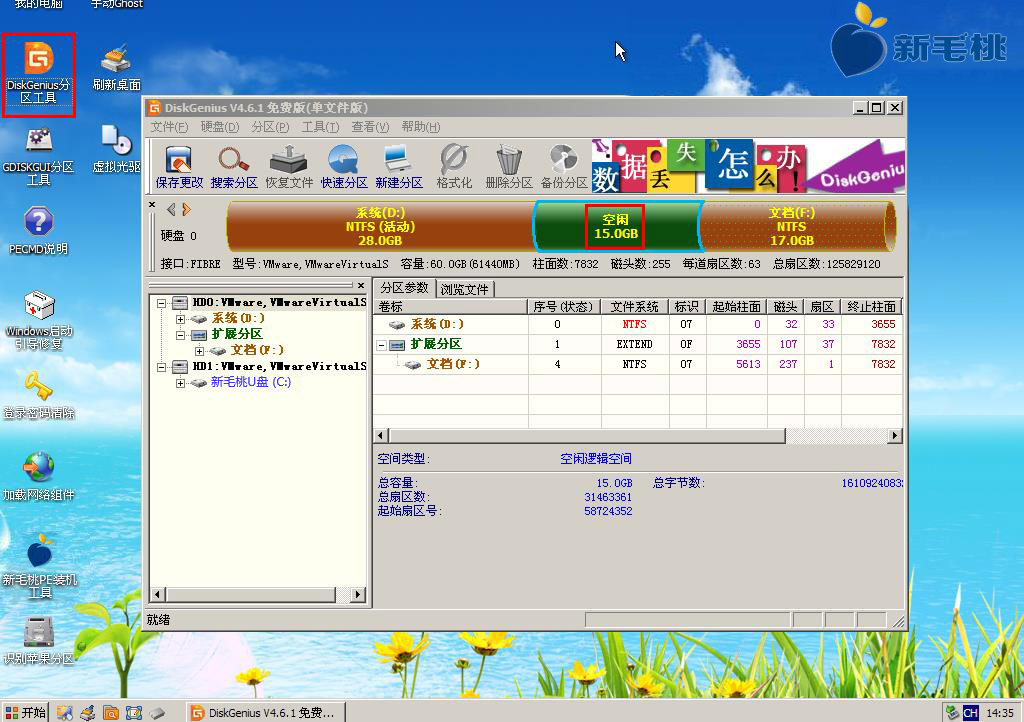The width and height of the screenshot is (1024, 722).
Task: Open the 虚拟光驱 desktop icon
Action: 116,149
